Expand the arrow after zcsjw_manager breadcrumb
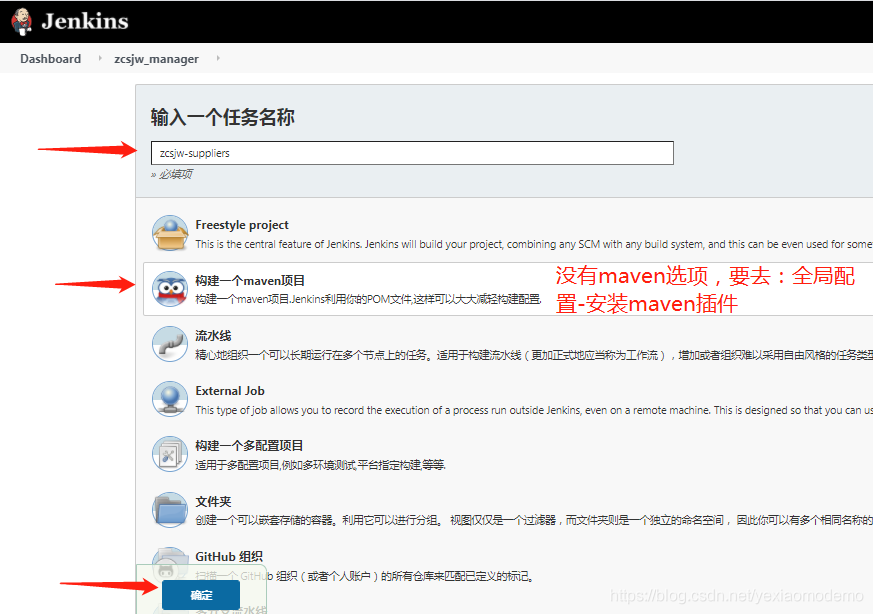Viewport: 873px width, 614px height. pos(218,58)
